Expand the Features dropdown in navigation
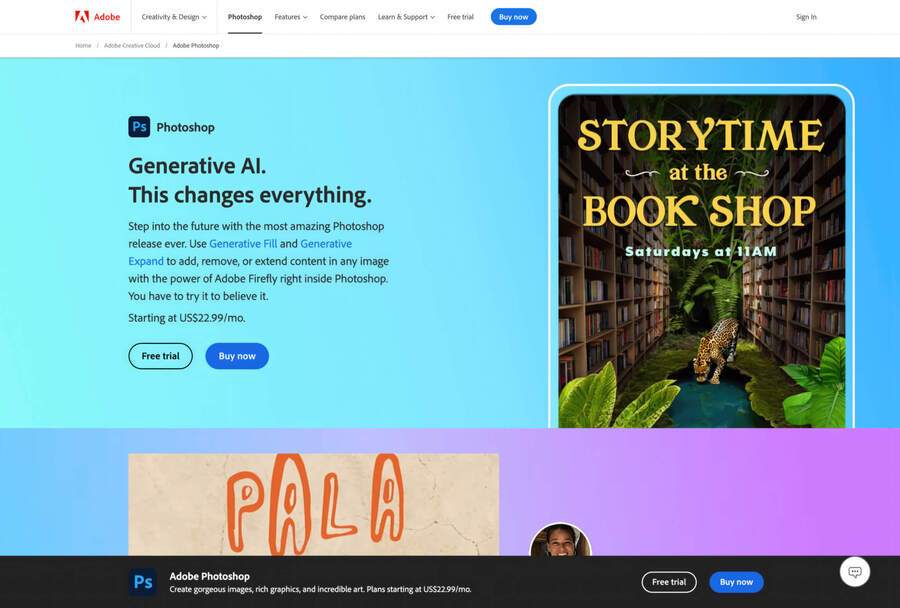900x608 pixels. (290, 17)
